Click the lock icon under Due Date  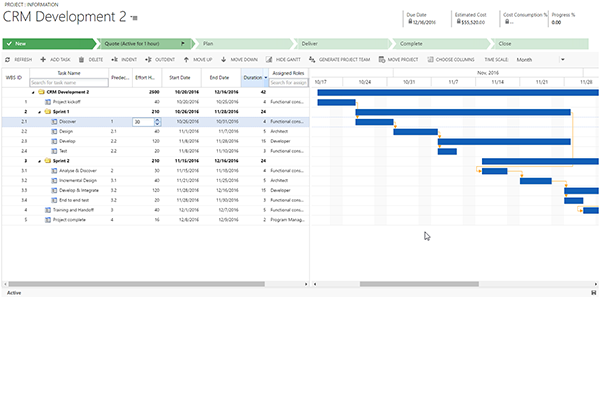point(410,22)
